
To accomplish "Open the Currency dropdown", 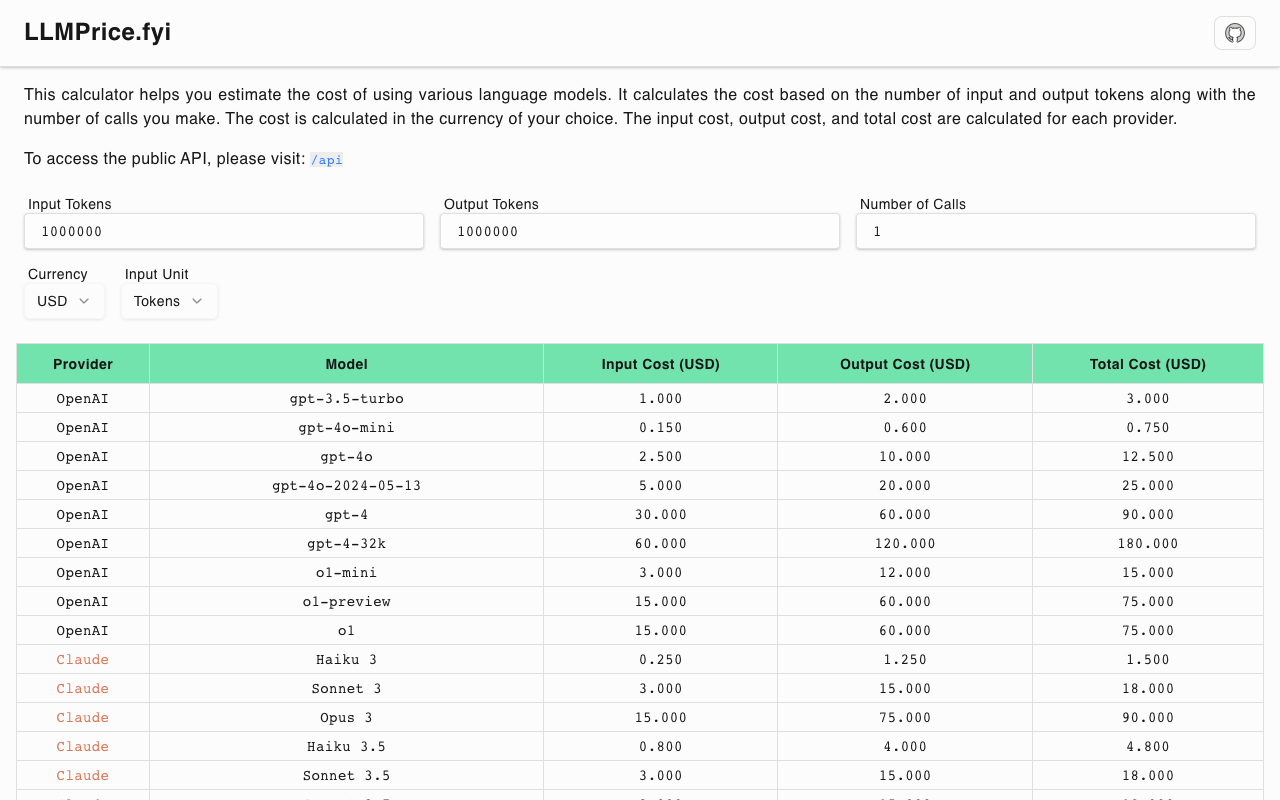I will point(64,301).
